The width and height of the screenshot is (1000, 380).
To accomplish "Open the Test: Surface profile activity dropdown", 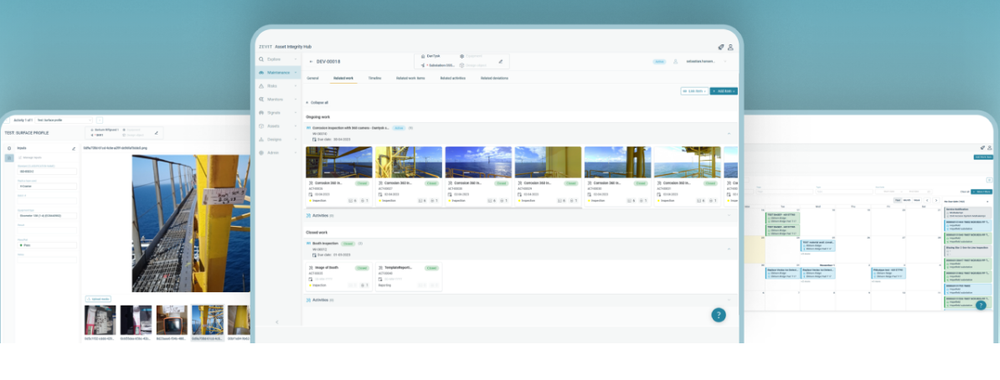I will point(64,120).
